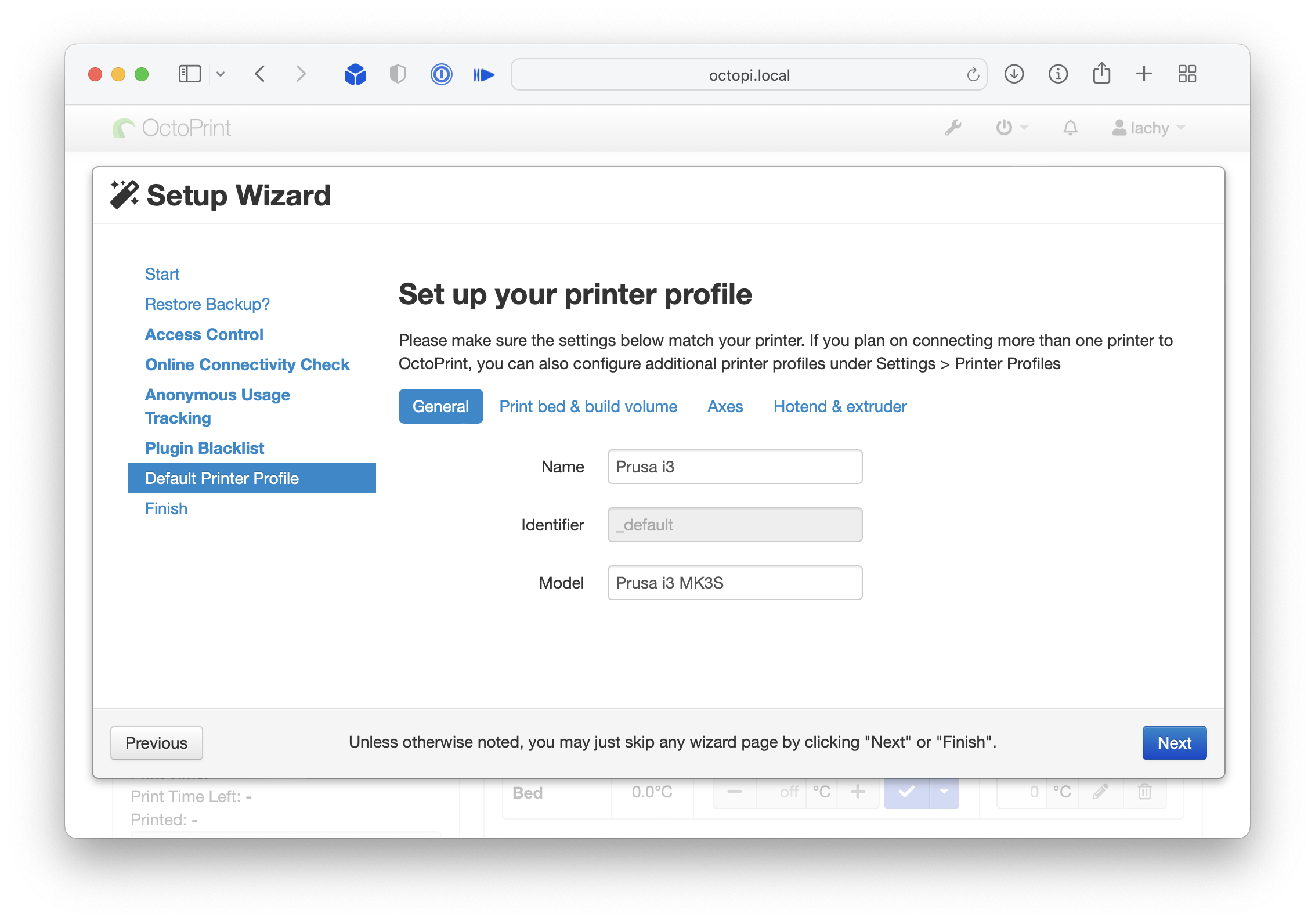The image size is (1315, 924).
Task: Switch to Print bed & build volume tab
Action: click(x=588, y=406)
